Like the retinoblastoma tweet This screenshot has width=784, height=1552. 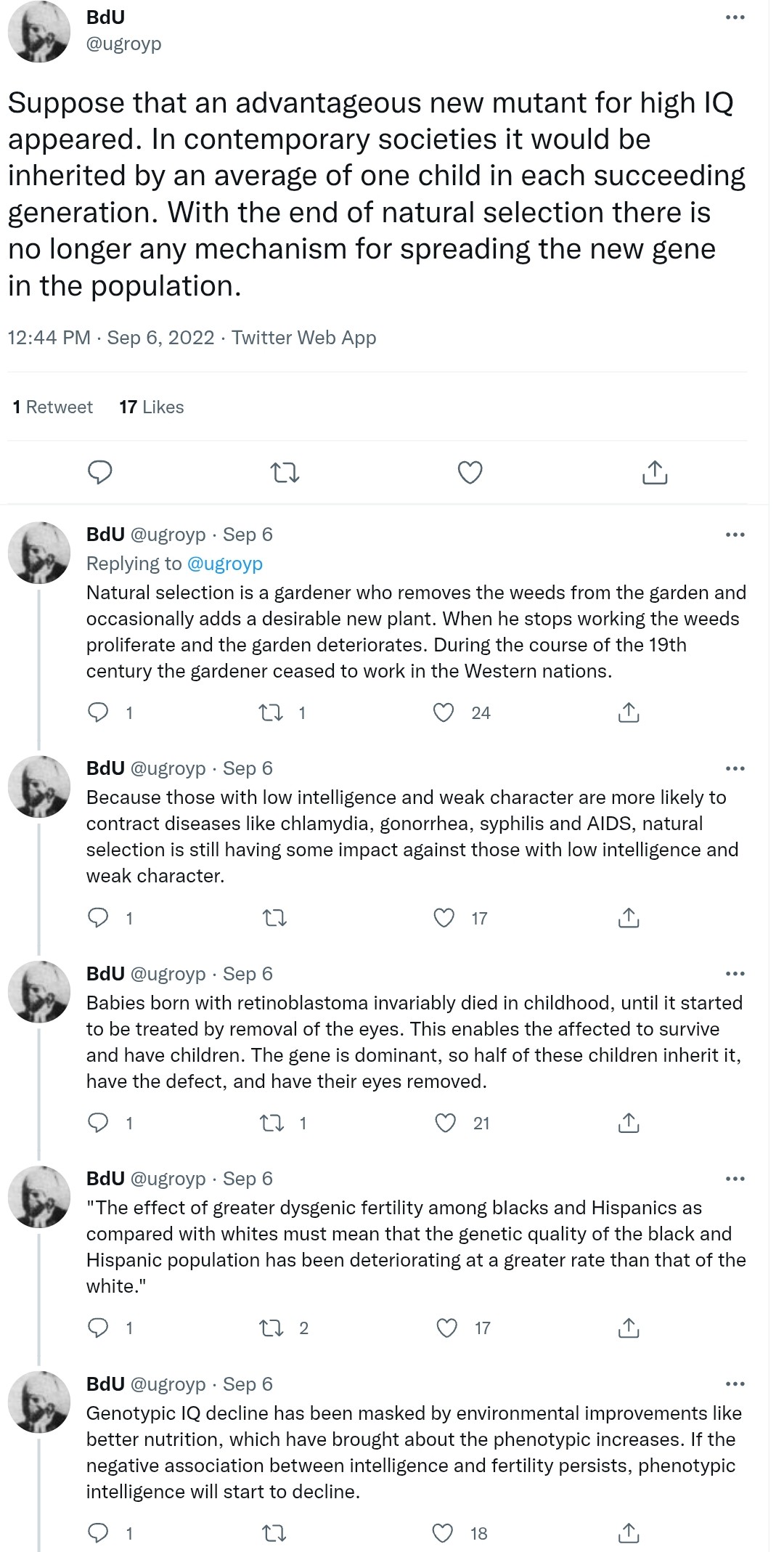[x=445, y=1123]
